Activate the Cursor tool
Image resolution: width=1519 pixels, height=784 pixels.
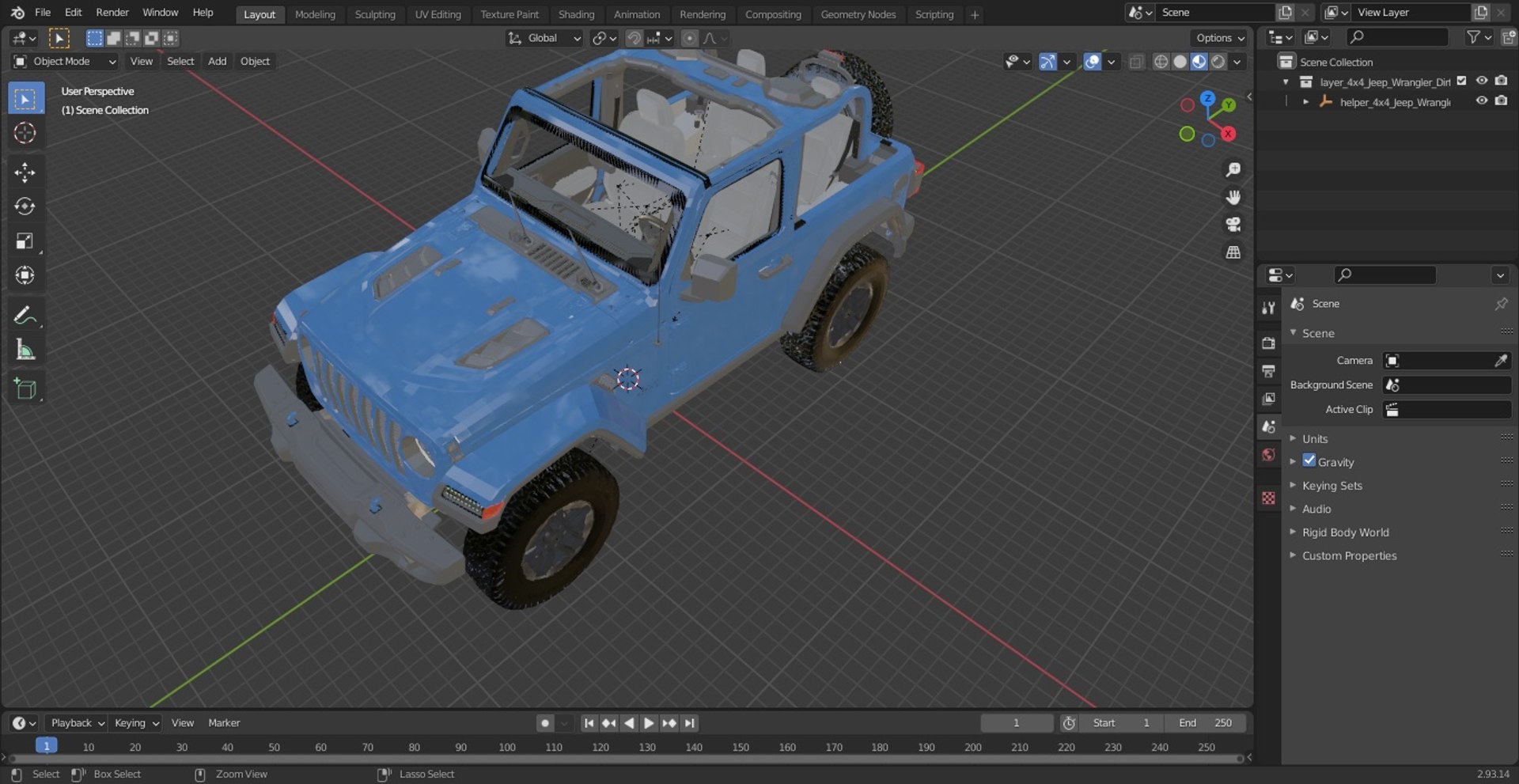(25, 133)
